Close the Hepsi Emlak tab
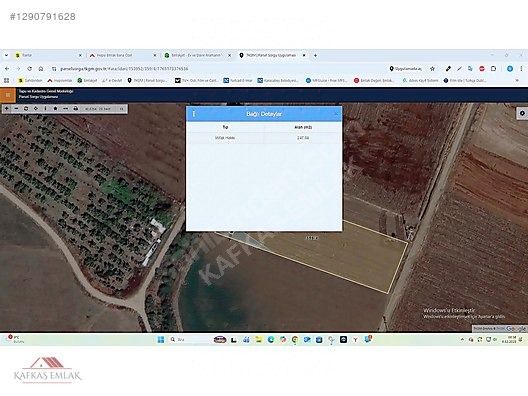Screen dimensions: 528x396 pos(155,55)
